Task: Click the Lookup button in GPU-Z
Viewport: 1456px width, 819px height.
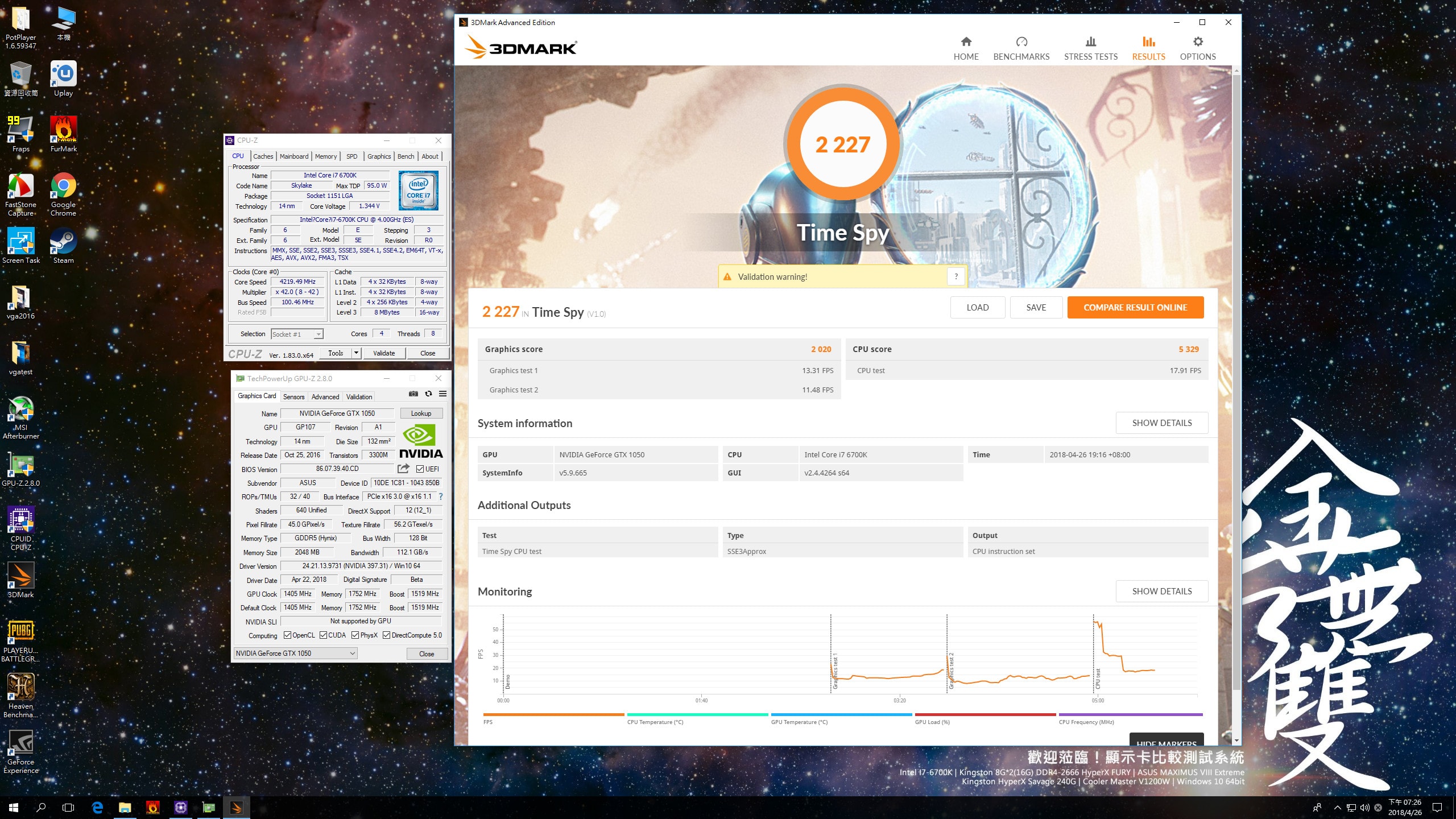Action: [421, 413]
